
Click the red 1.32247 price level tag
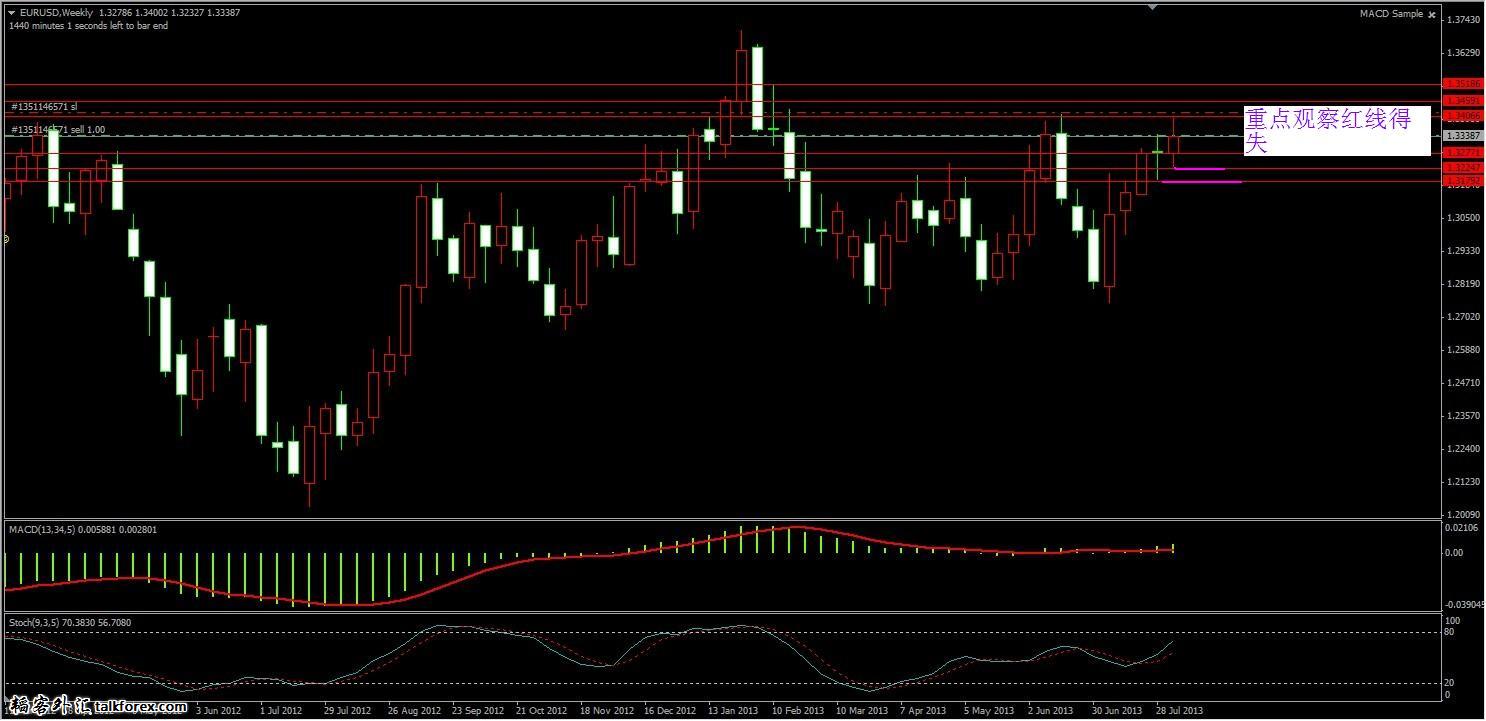[x=1463, y=167]
